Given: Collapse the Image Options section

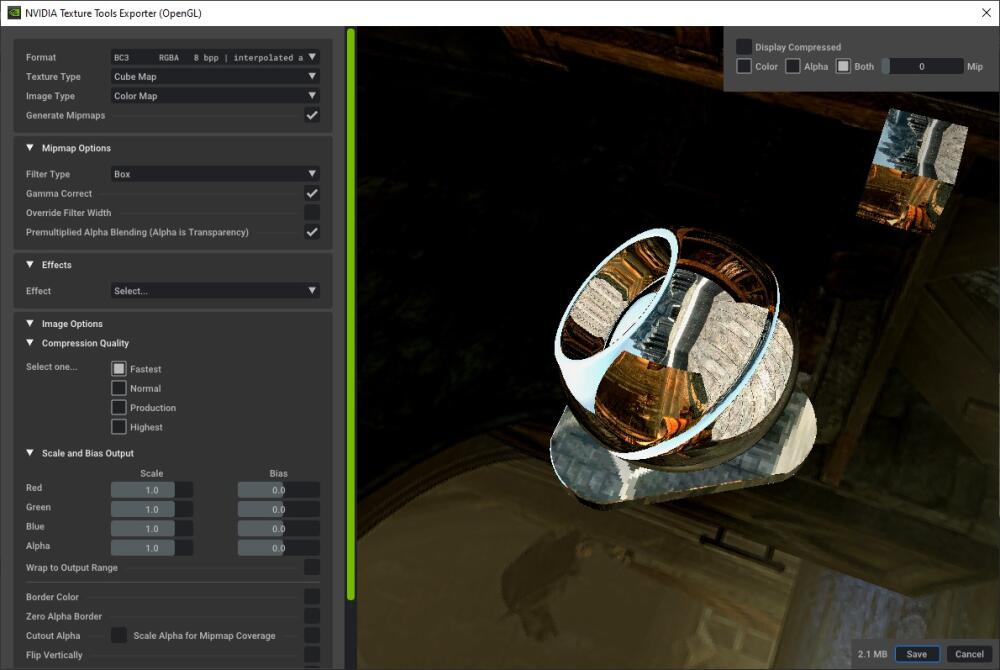Looking at the screenshot, I should (x=30, y=324).
